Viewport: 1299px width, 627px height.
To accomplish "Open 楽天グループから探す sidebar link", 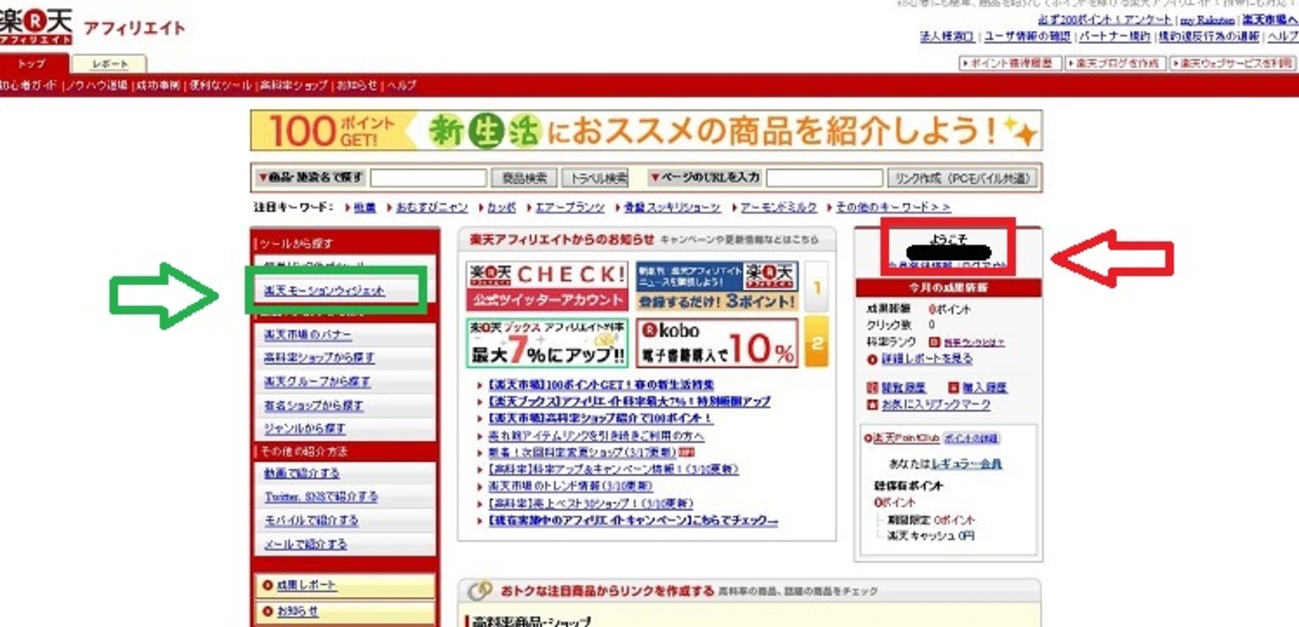I will 317,382.
